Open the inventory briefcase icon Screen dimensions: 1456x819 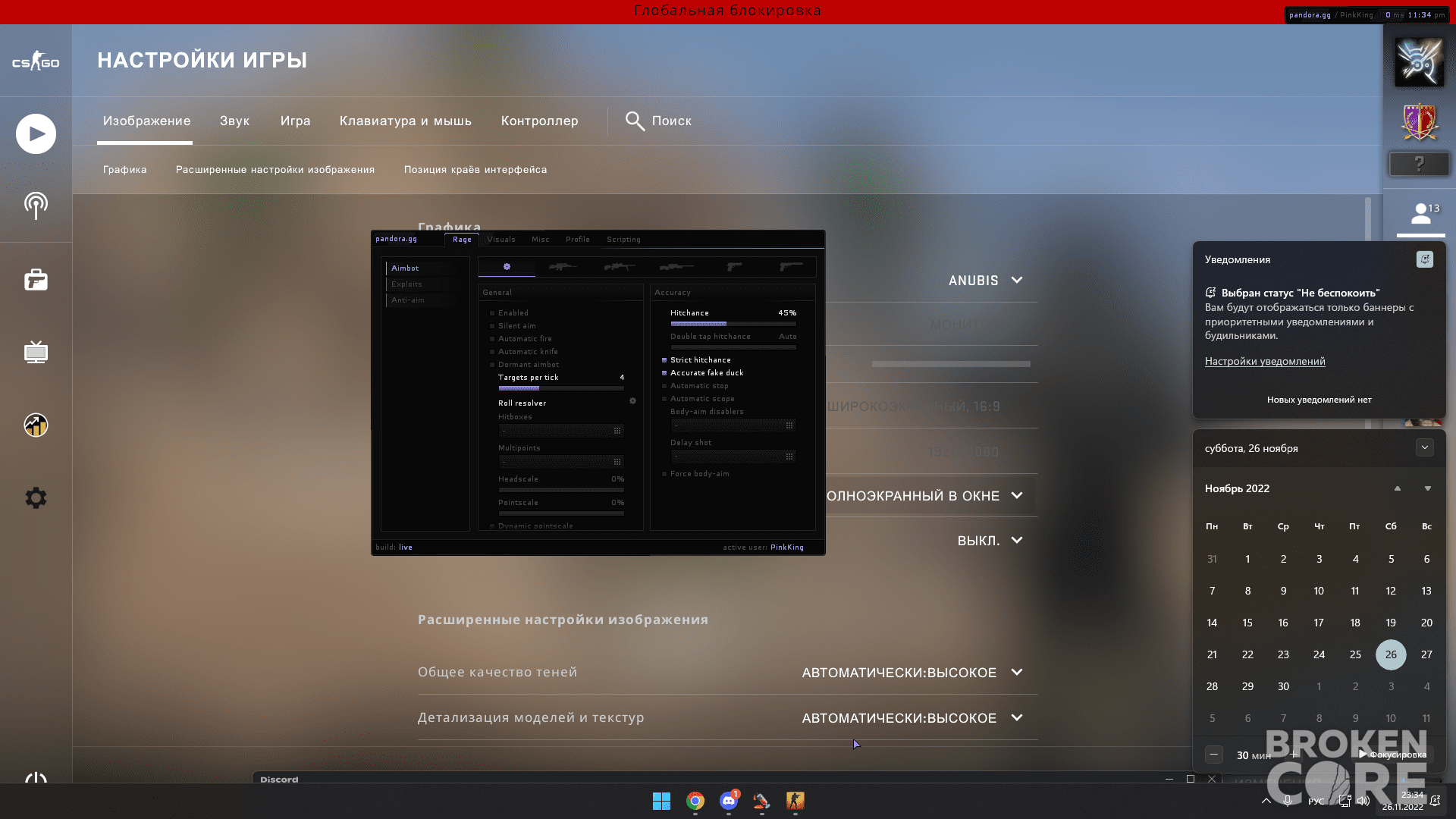click(x=36, y=280)
